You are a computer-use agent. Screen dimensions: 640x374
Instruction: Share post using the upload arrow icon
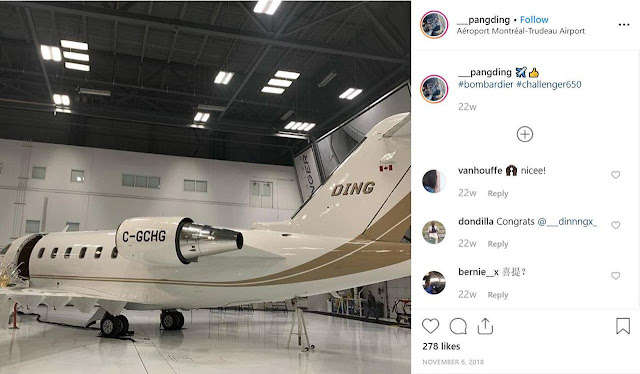click(x=485, y=326)
